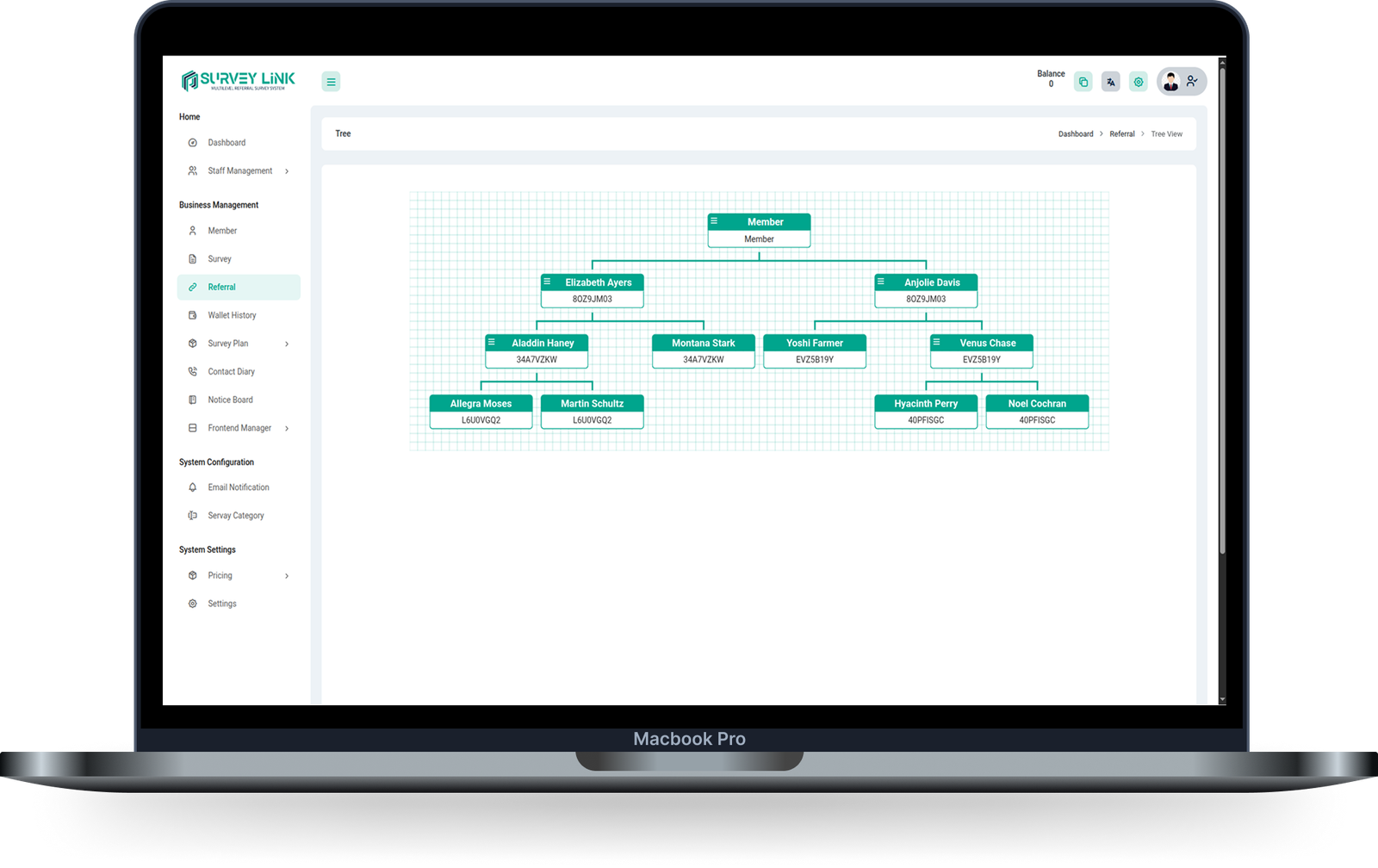Select Servay Category in sidebar
The image size is (1378, 868).
[x=235, y=516]
